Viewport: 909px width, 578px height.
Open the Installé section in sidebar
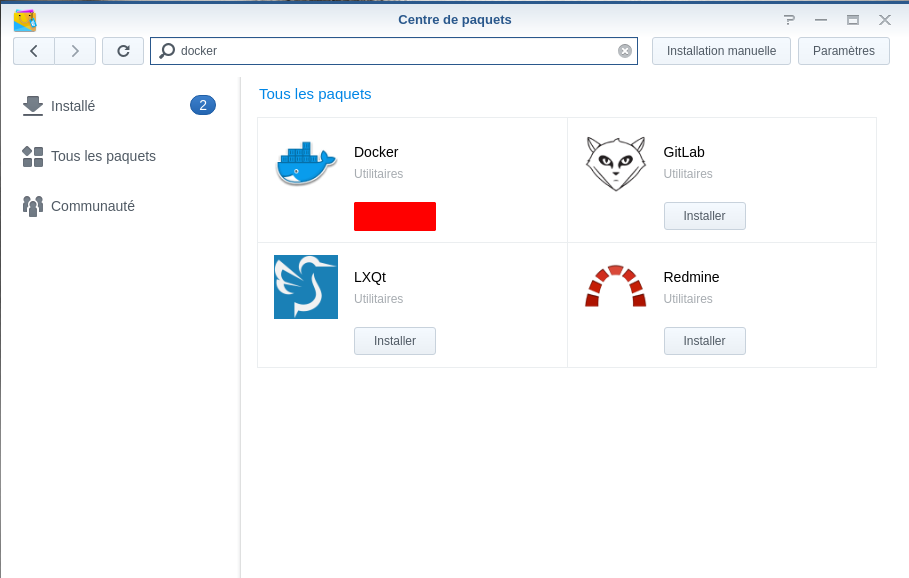[73, 106]
